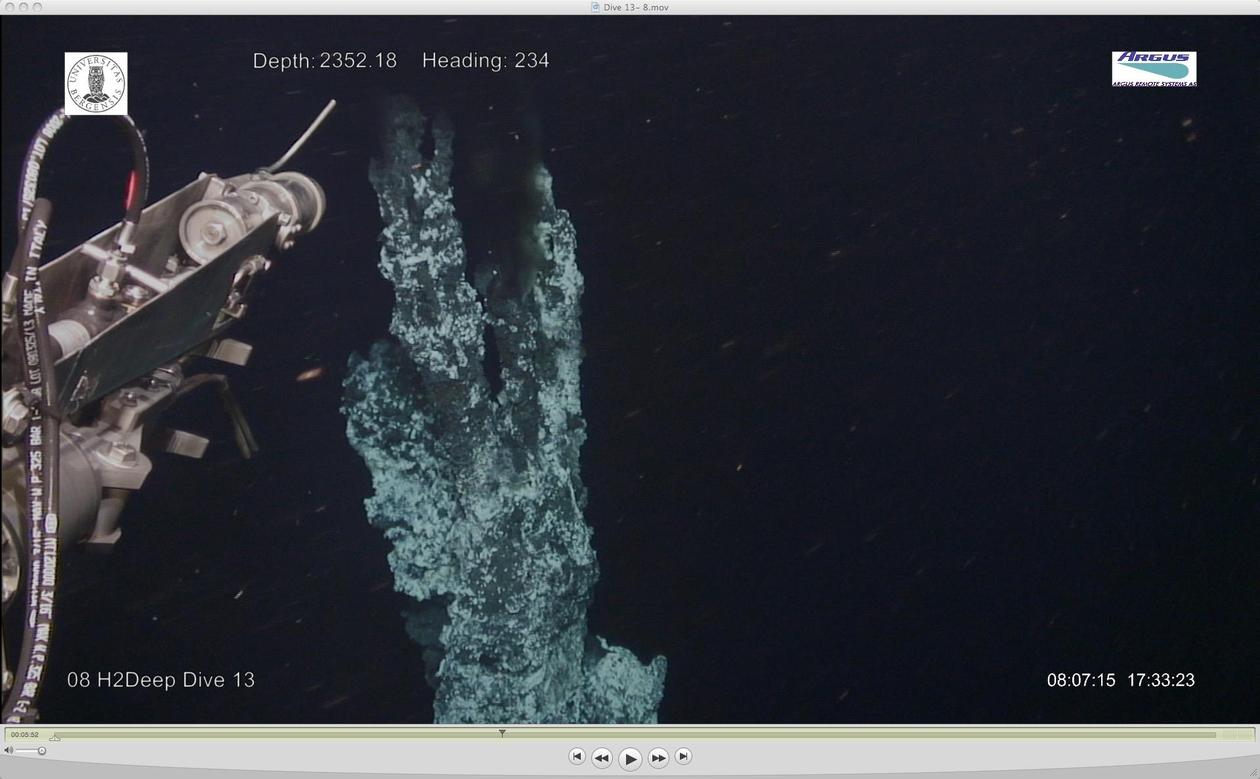The image size is (1260, 779).
Task: Click the Universitas Bergensis logo in video
Action: (96, 84)
